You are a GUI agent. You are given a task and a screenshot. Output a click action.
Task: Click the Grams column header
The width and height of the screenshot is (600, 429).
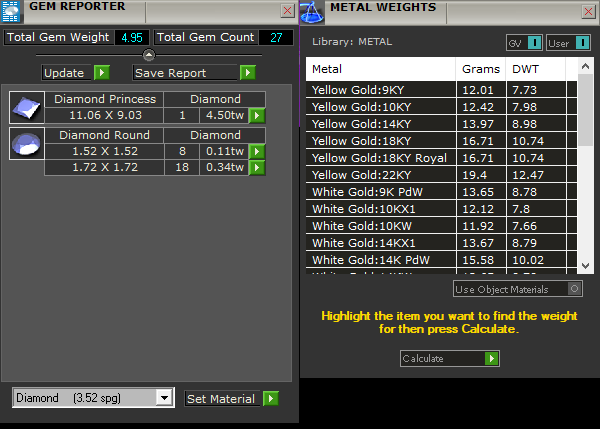click(480, 69)
